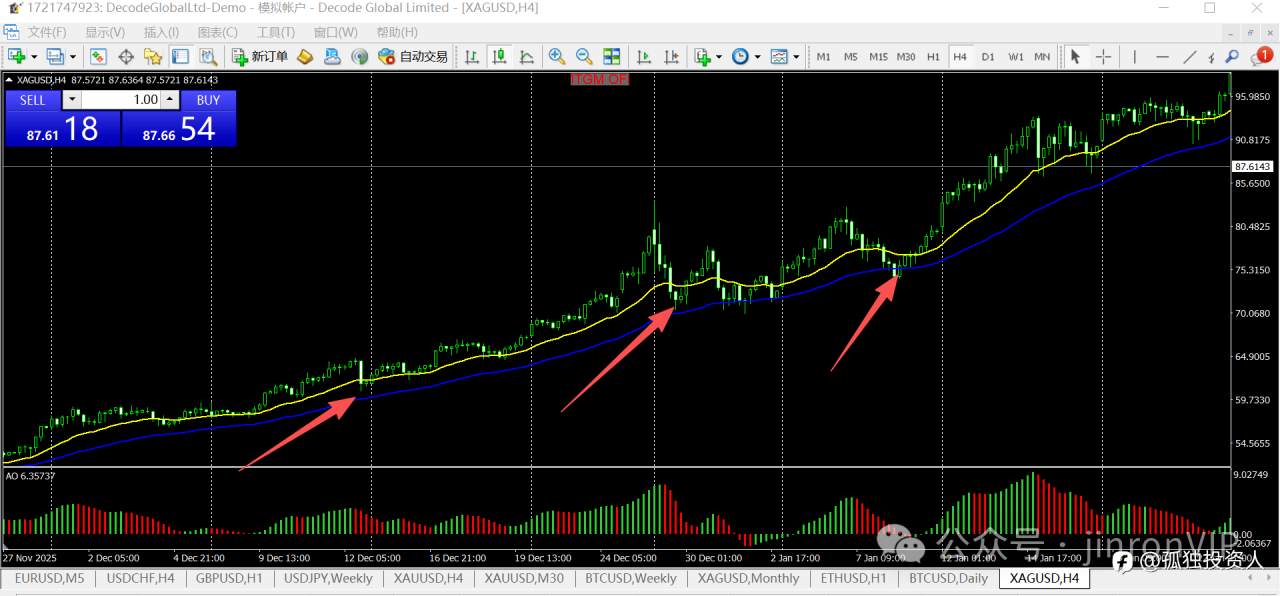
Task: Toggle the Terminal panel icon
Action: 180,57
